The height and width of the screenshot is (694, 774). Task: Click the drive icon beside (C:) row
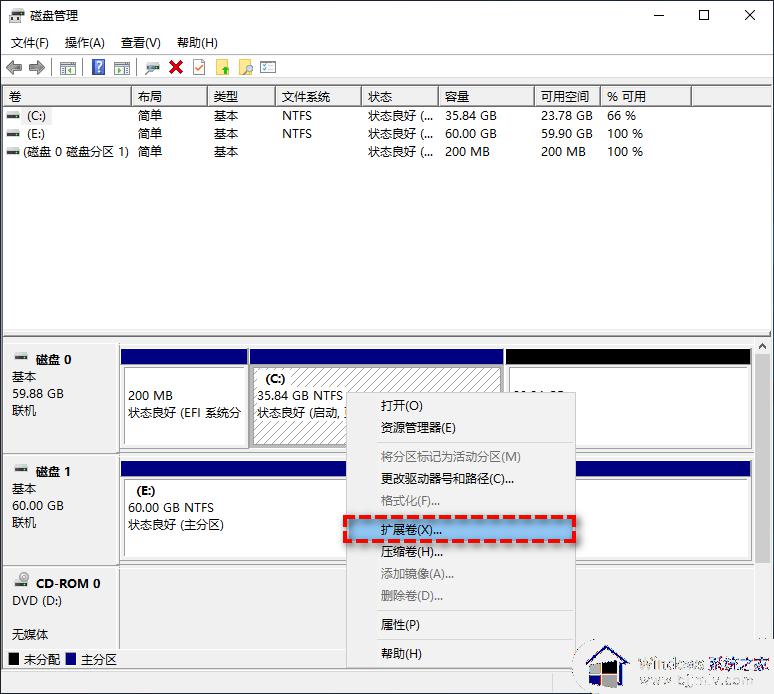coord(13,116)
